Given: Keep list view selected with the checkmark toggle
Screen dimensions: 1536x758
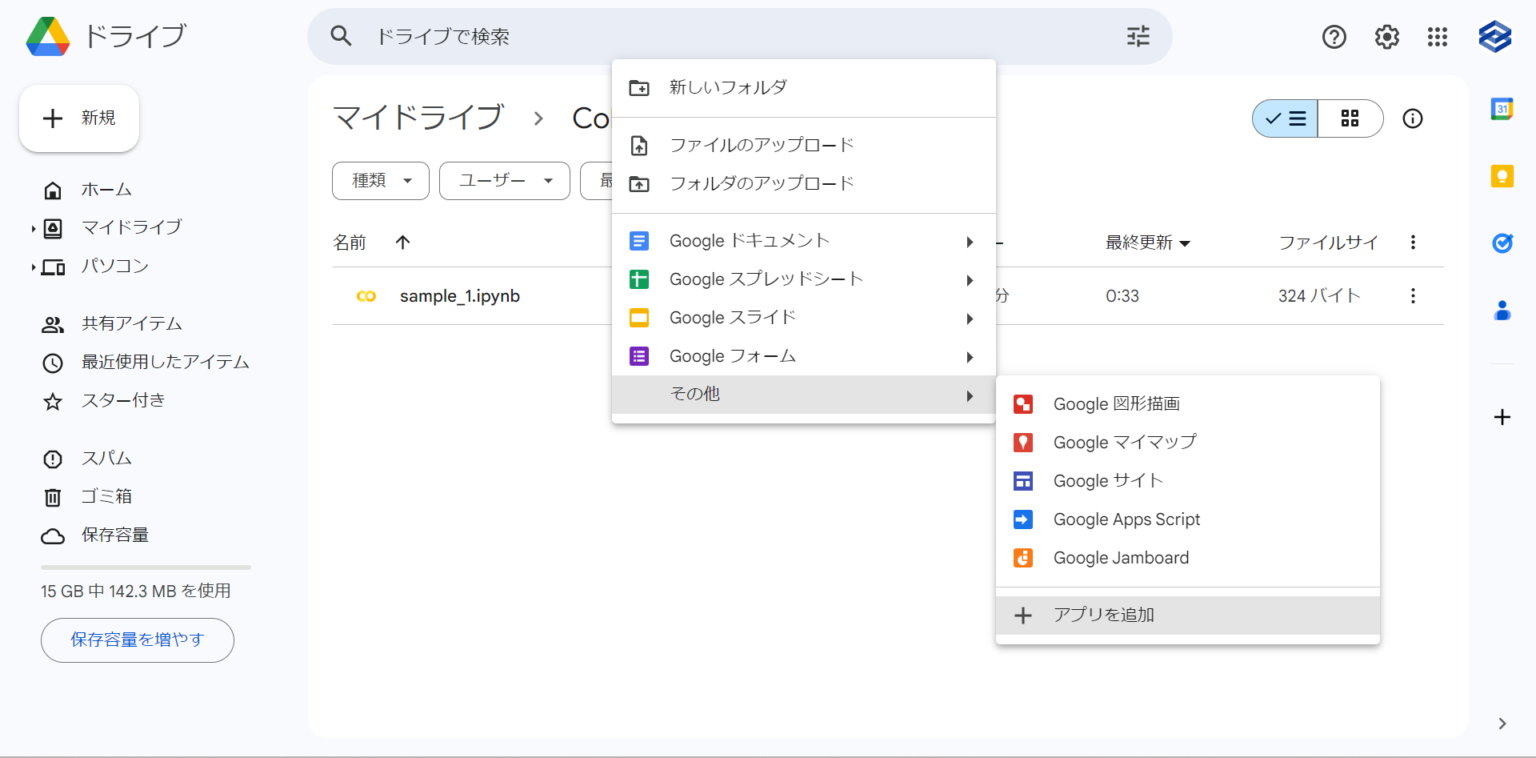Looking at the screenshot, I should tap(1284, 118).
